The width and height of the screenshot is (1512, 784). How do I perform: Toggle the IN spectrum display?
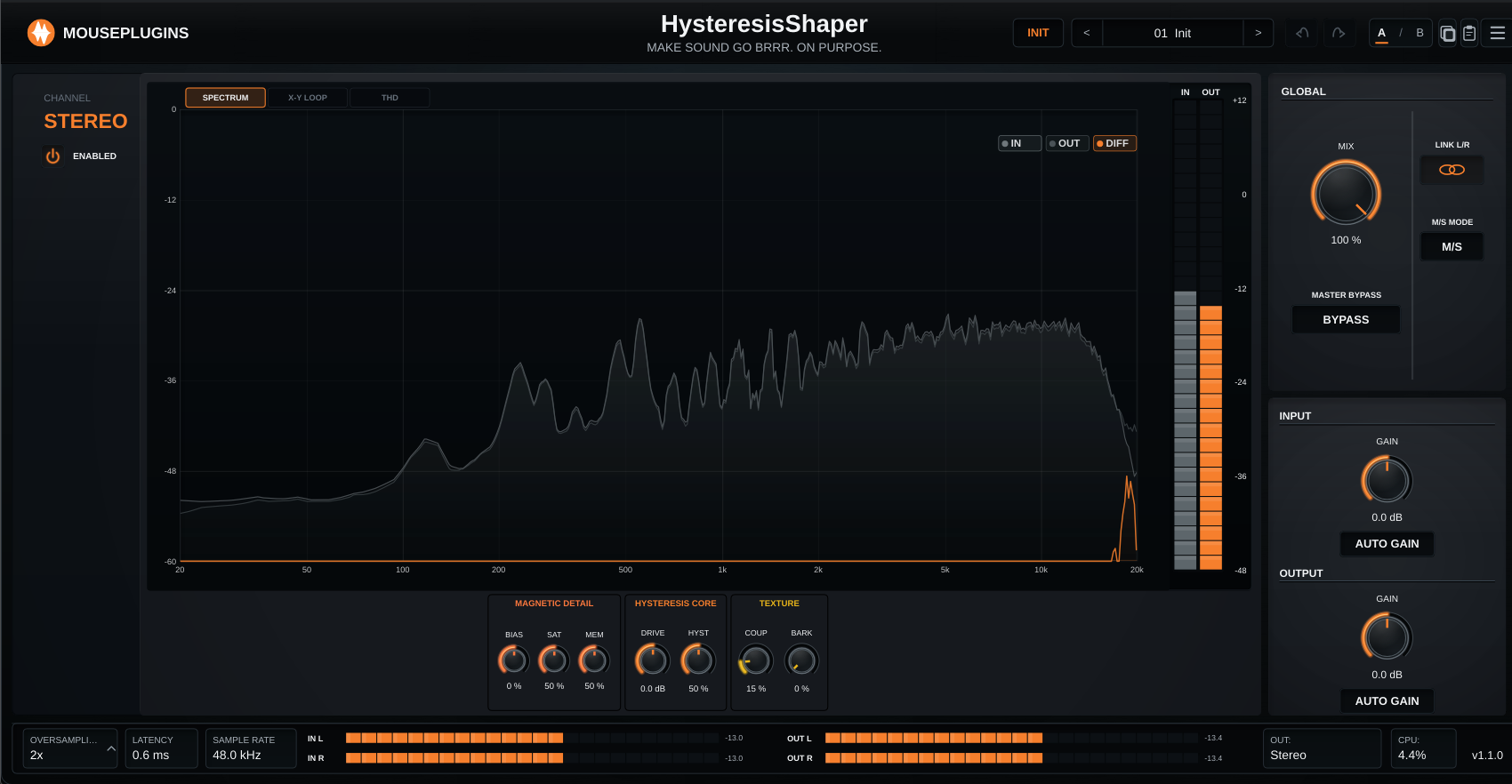point(1019,143)
